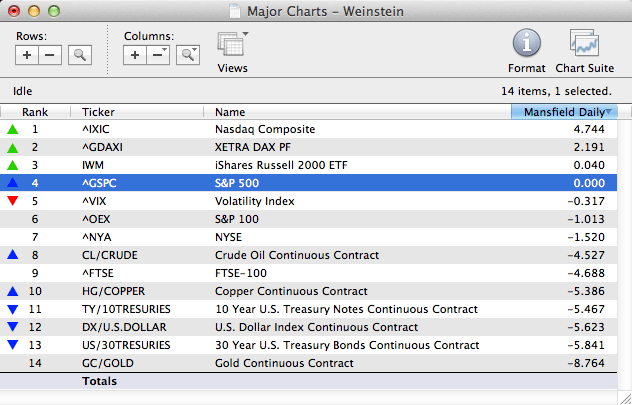
Task: Open the Chart Suite icon
Action: click(x=584, y=44)
